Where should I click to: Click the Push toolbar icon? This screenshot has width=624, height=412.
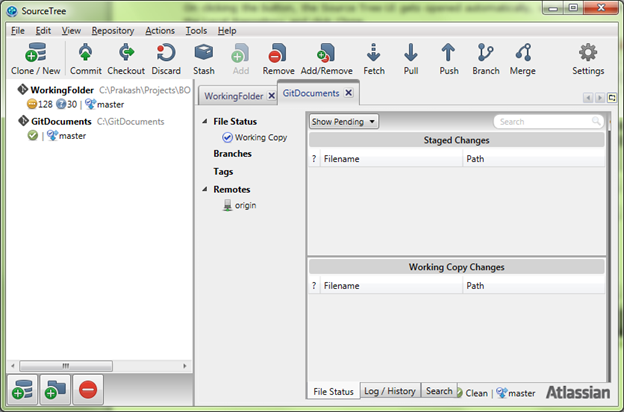coord(448,53)
